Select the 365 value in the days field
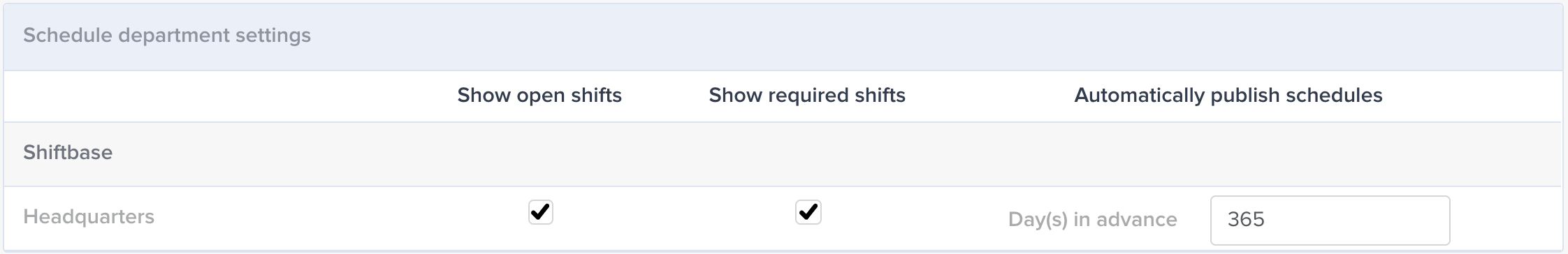 click(1246, 220)
